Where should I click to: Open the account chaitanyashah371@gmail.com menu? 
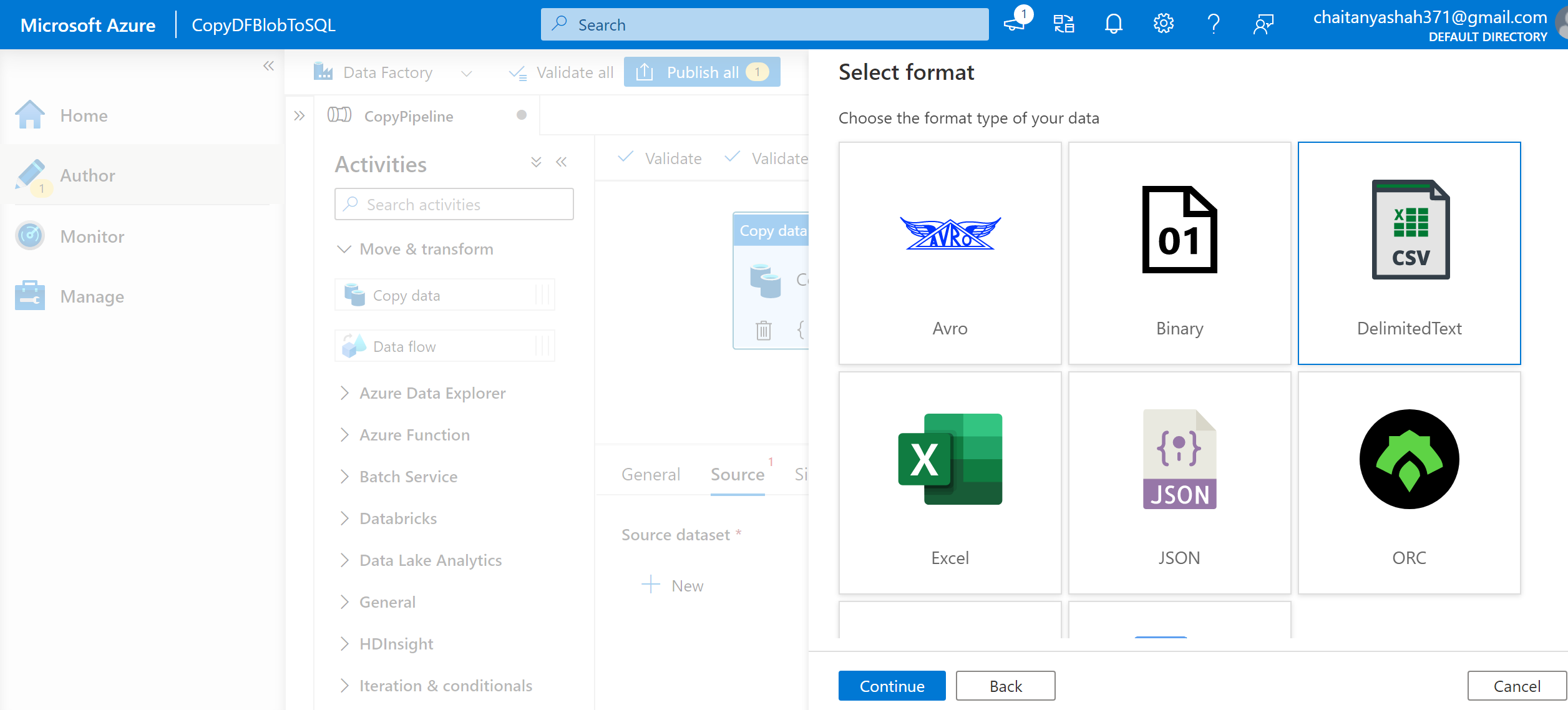[1430, 25]
